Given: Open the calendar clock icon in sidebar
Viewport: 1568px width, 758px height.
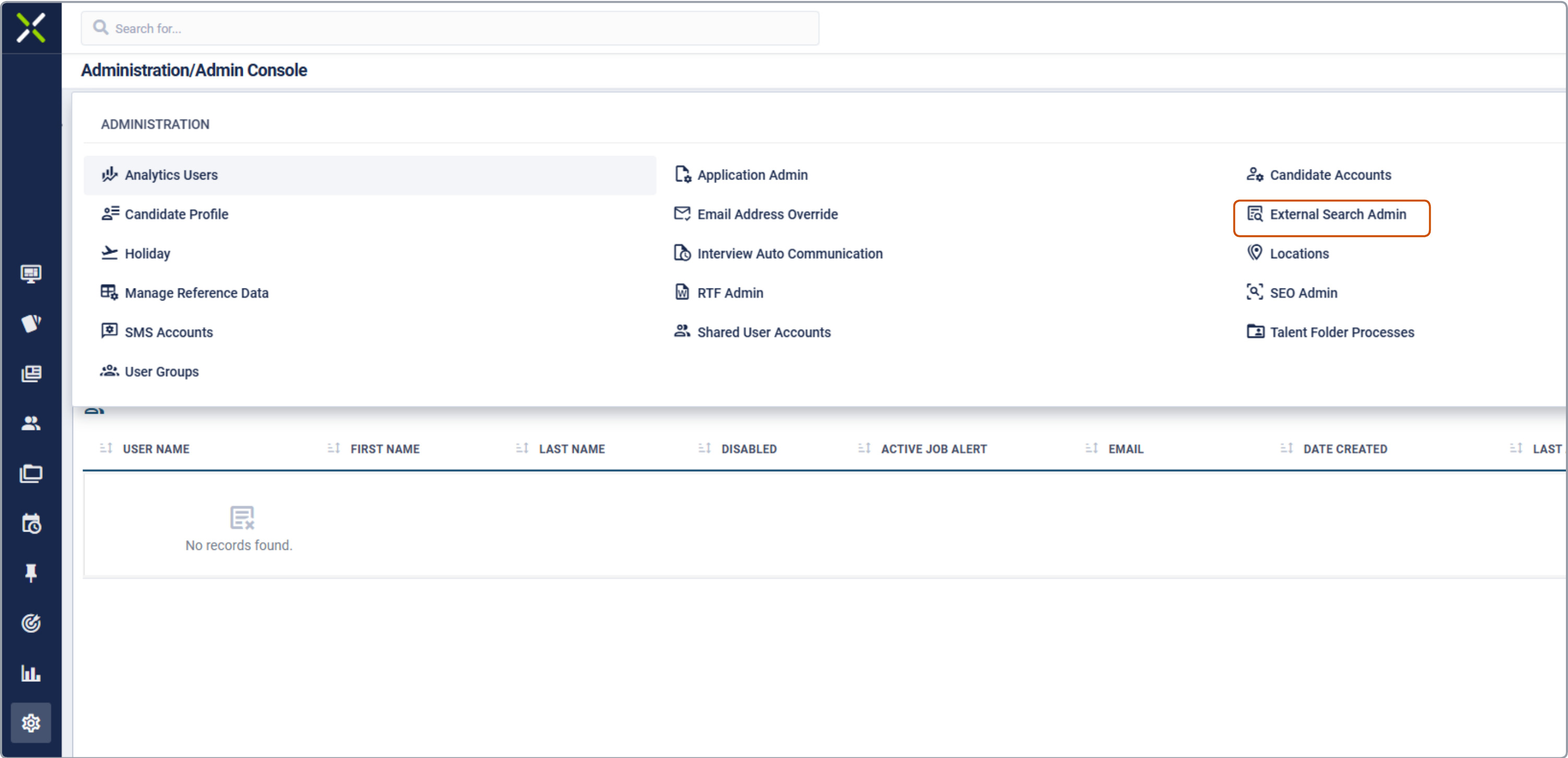Looking at the screenshot, I should (x=31, y=523).
